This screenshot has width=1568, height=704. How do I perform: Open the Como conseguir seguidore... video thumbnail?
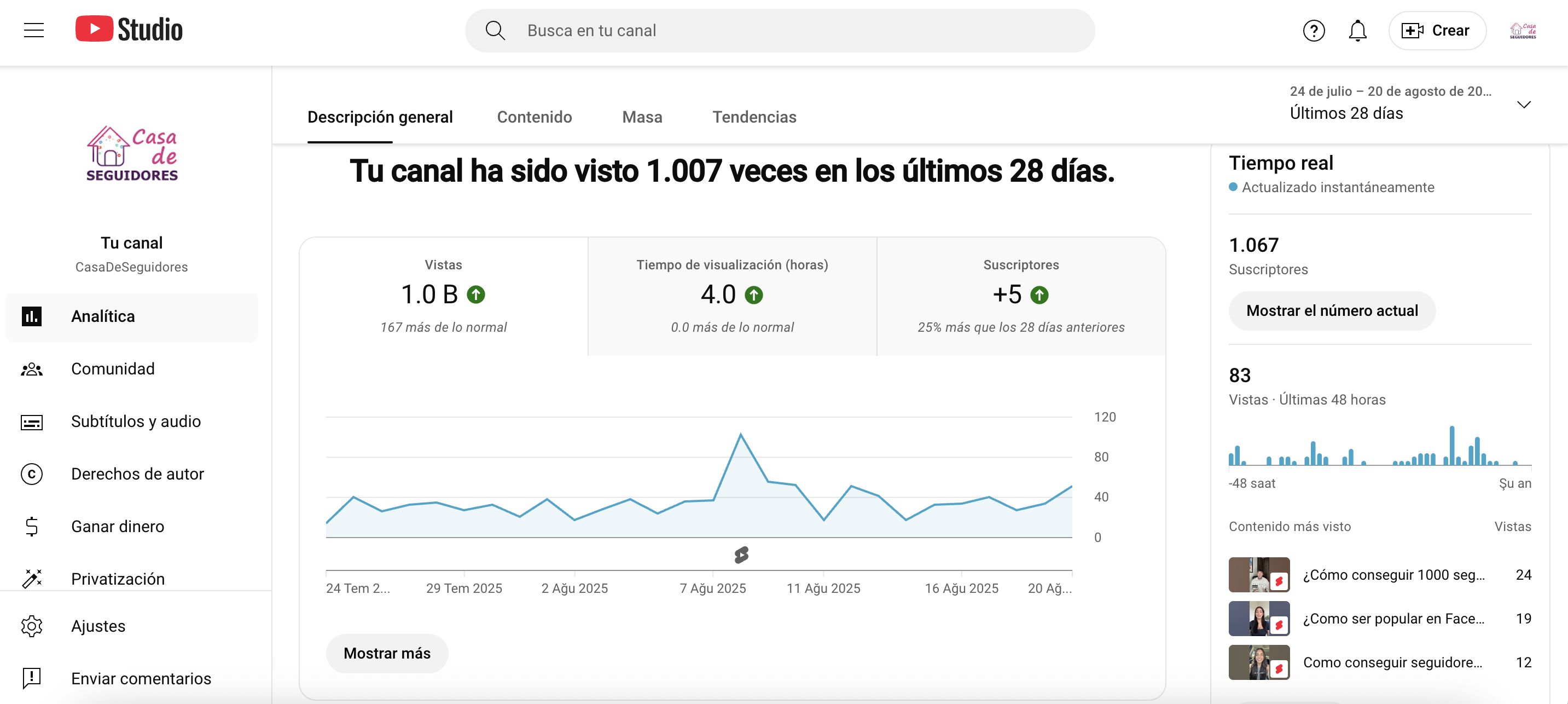pos(1259,662)
